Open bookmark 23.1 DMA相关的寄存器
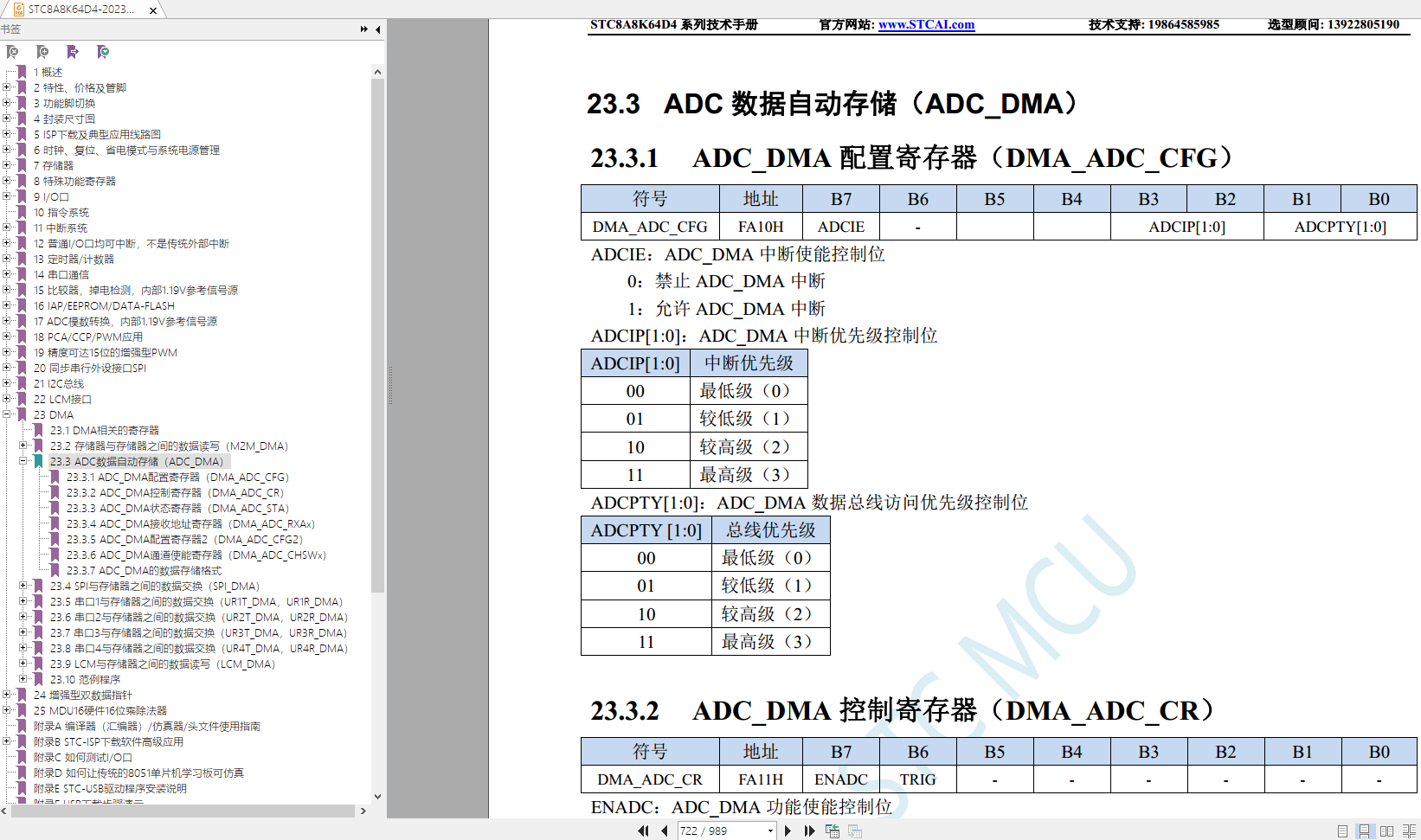This screenshot has width=1421, height=840. [105, 430]
